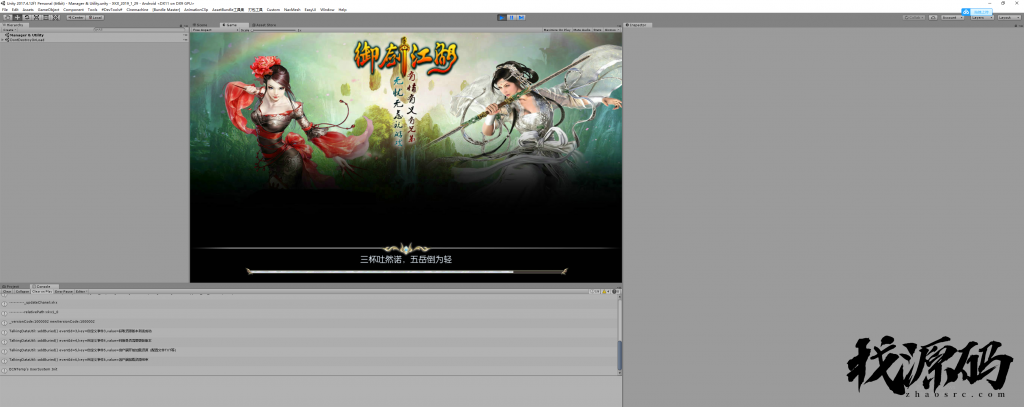This screenshot has width=1024, height=407.
Task: Open the Edit menu
Action: [15, 10]
